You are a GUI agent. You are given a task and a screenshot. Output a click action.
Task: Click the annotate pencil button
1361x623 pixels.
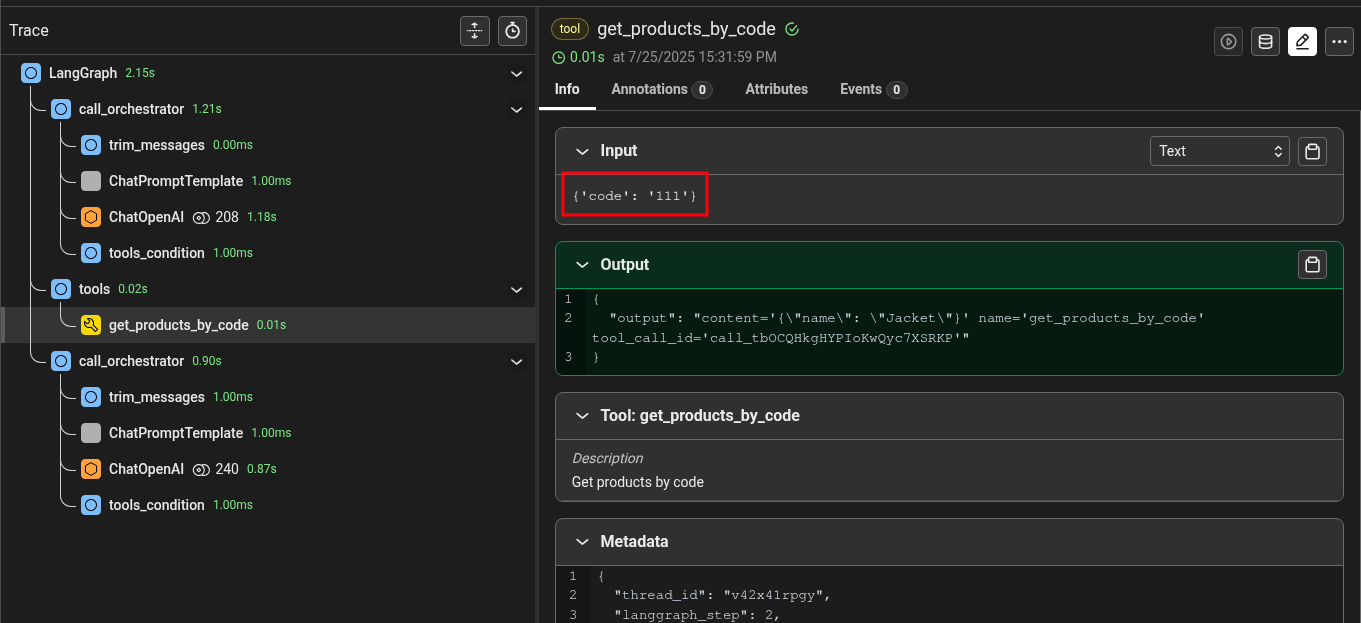[x=1302, y=42]
